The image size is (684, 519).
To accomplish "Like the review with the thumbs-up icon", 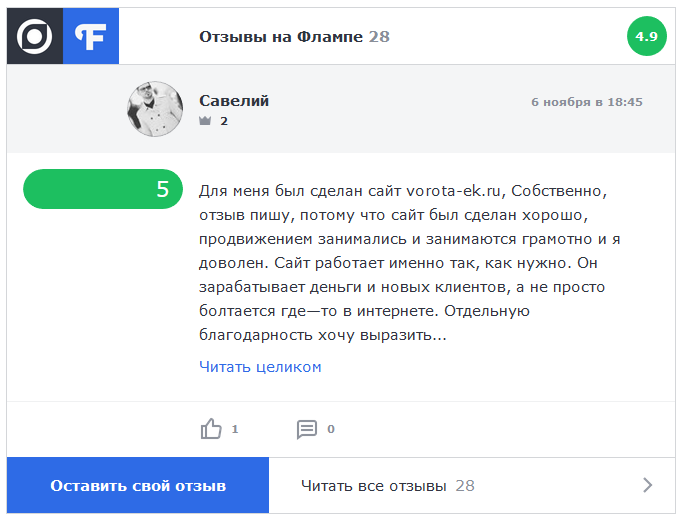I will point(211,429).
